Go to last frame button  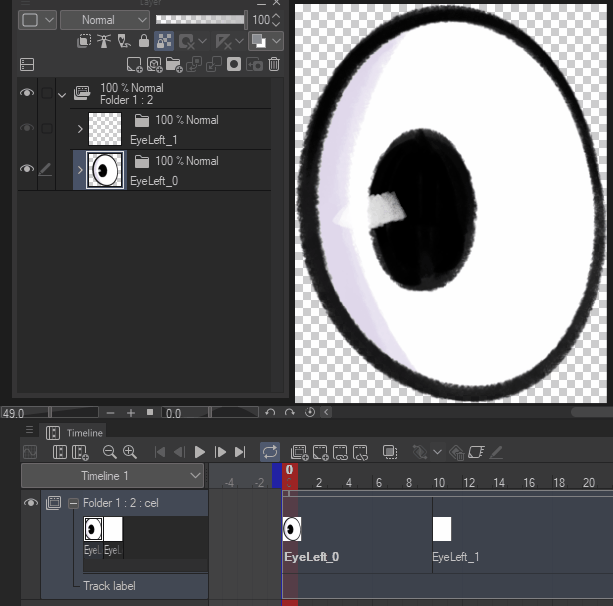(240, 452)
